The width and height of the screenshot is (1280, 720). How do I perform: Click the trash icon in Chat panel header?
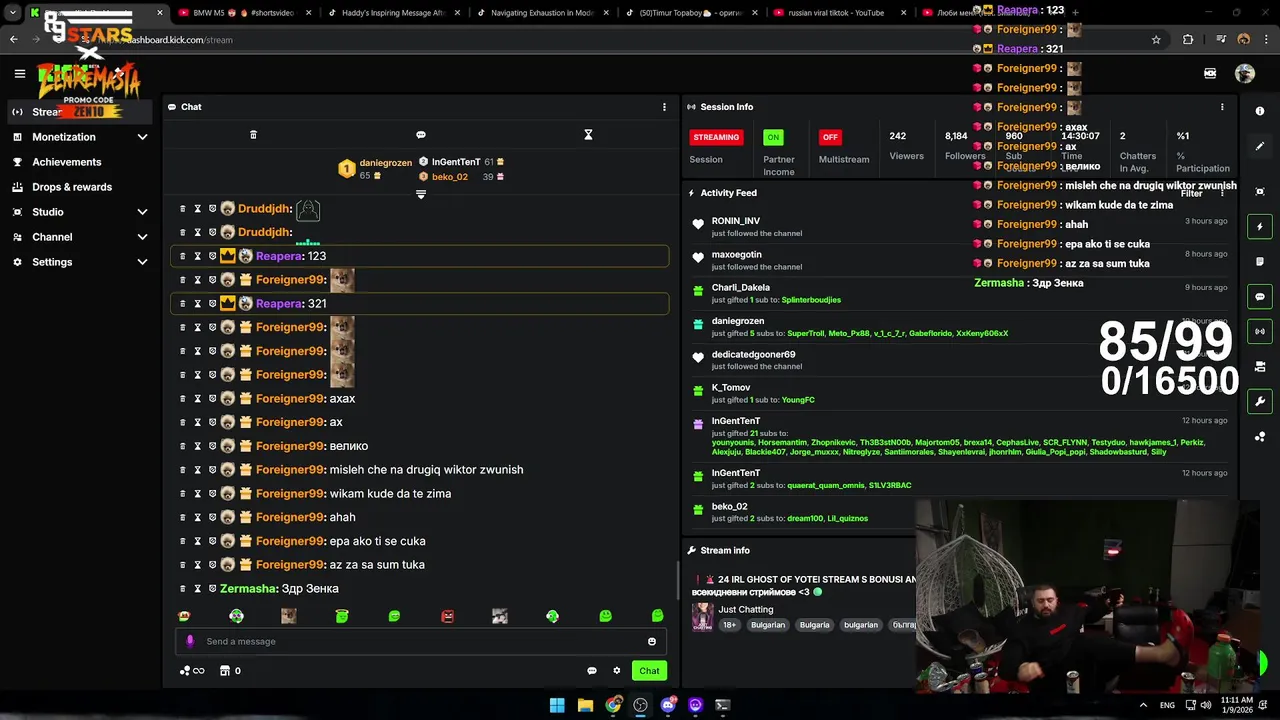tap(253, 135)
